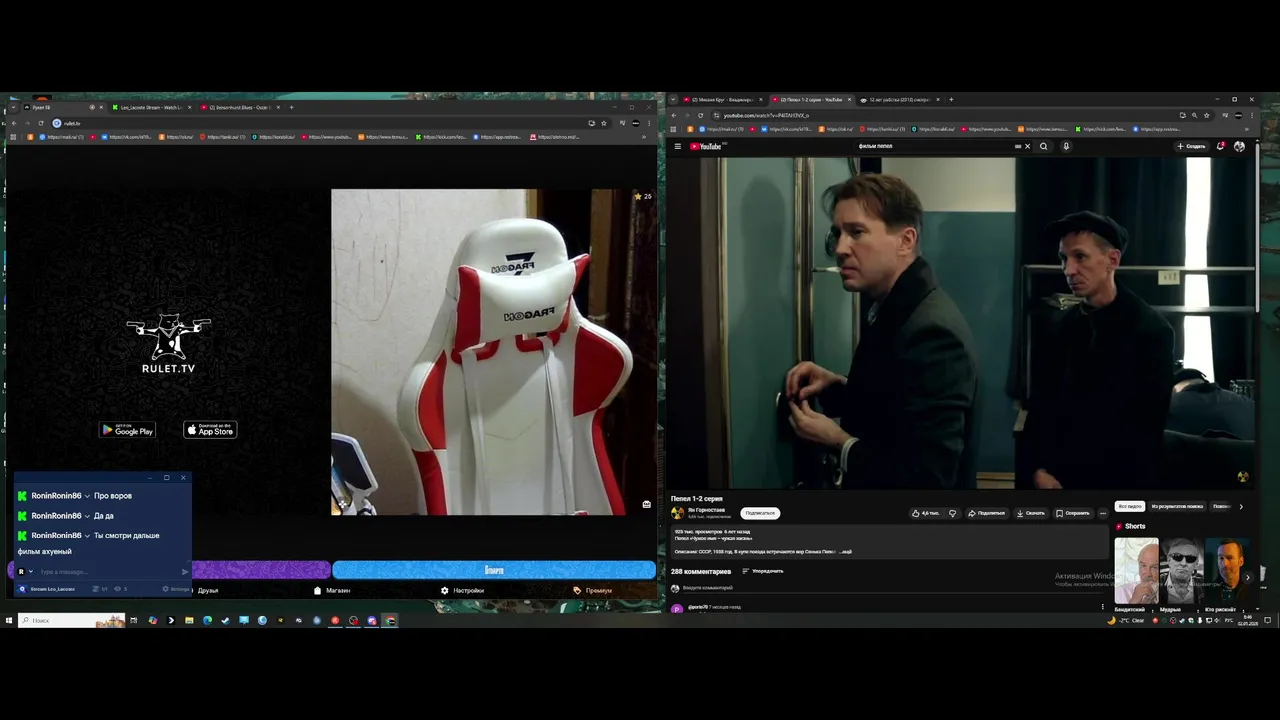The height and width of the screenshot is (720, 1280).
Task: Click the YouTube search magnifier button
Action: click(x=1043, y=146)
